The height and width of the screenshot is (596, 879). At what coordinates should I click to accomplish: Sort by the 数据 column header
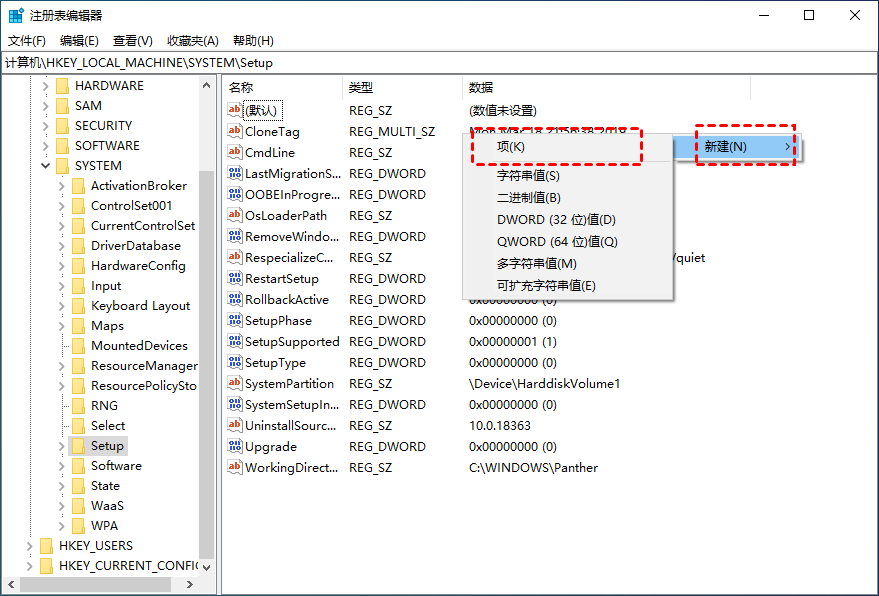(x=607, y=87)
